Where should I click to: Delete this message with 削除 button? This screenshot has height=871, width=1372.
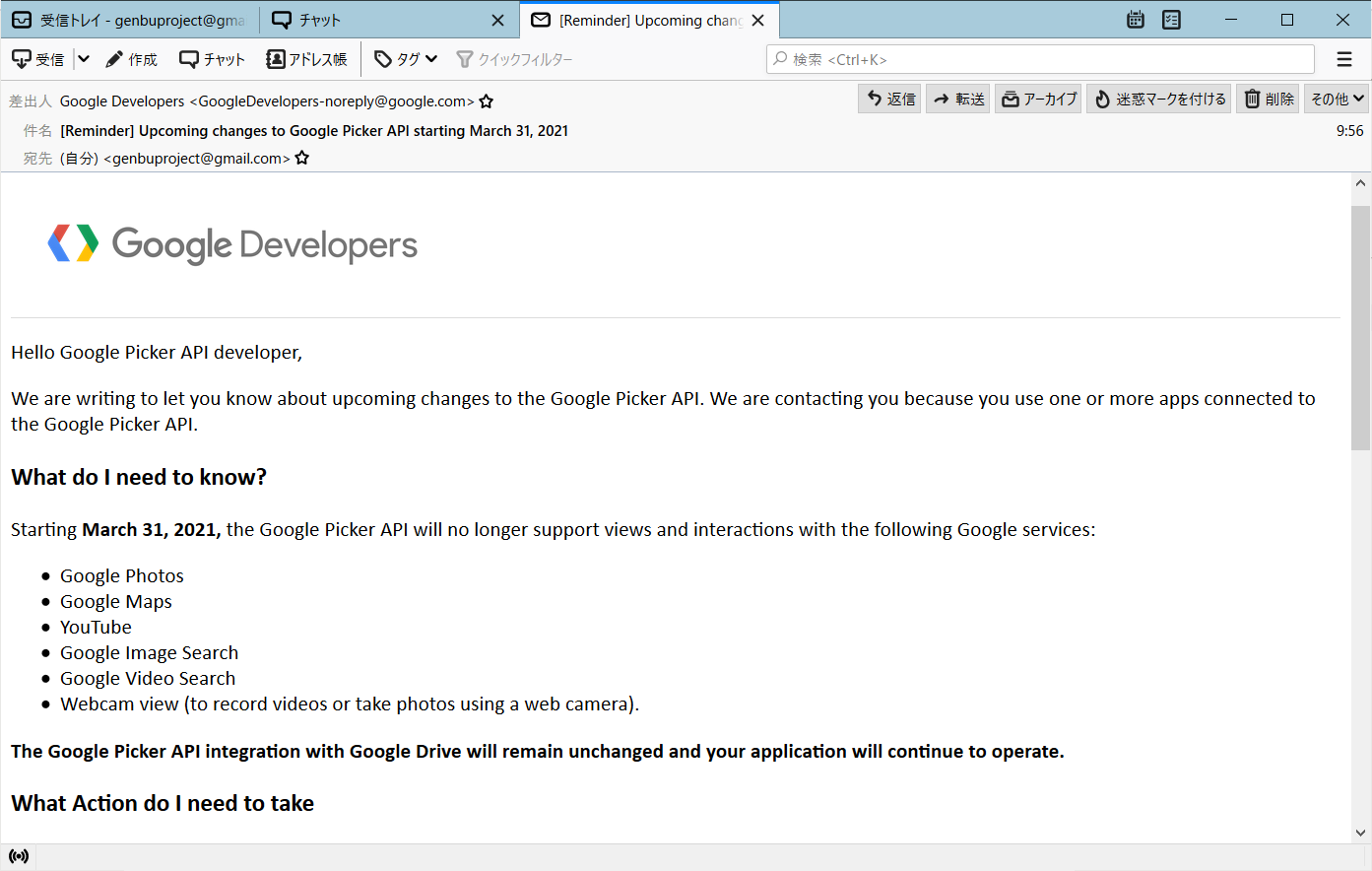click(x=1269, y=99)
